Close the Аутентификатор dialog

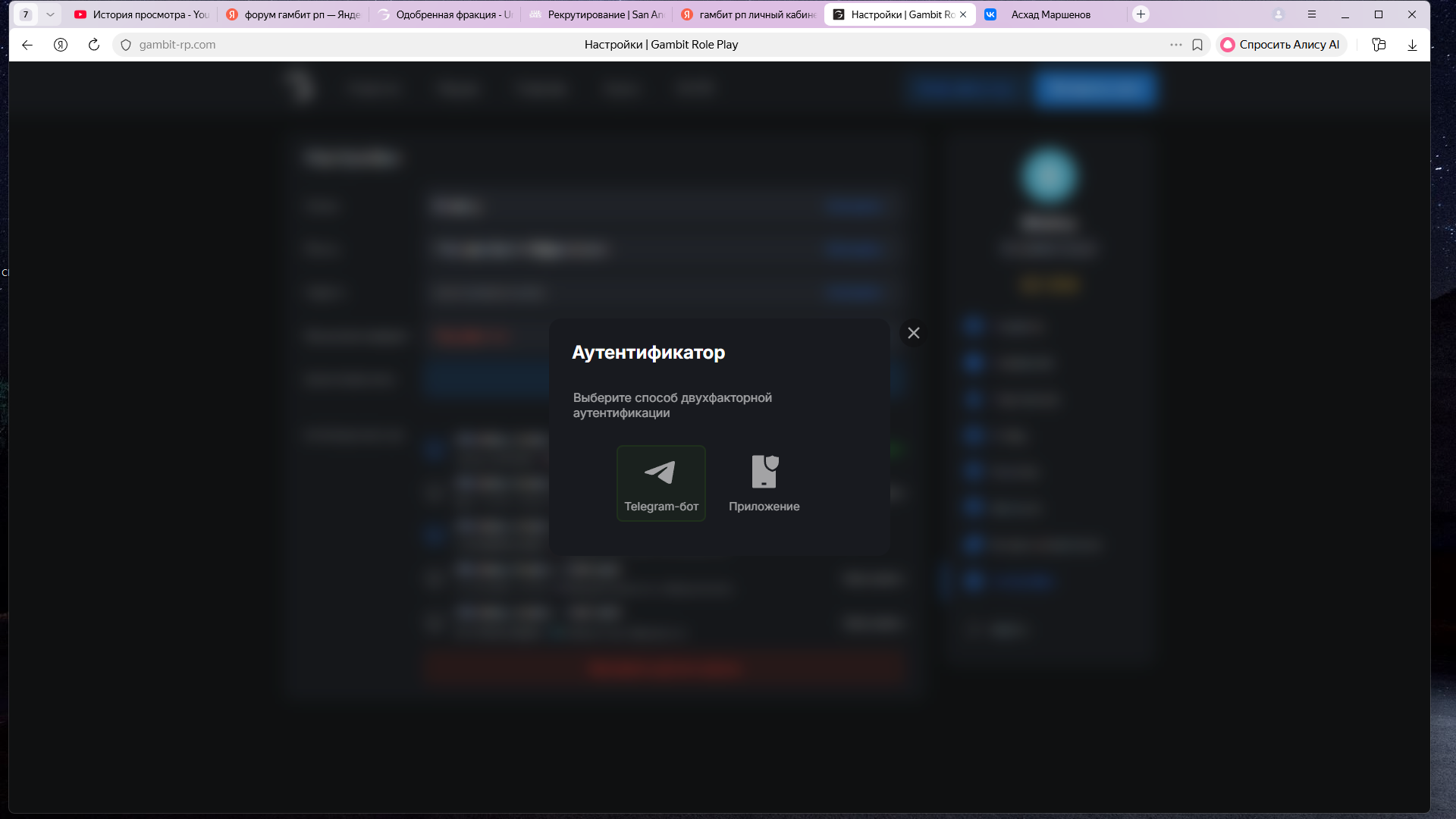(x=913, y=333)
